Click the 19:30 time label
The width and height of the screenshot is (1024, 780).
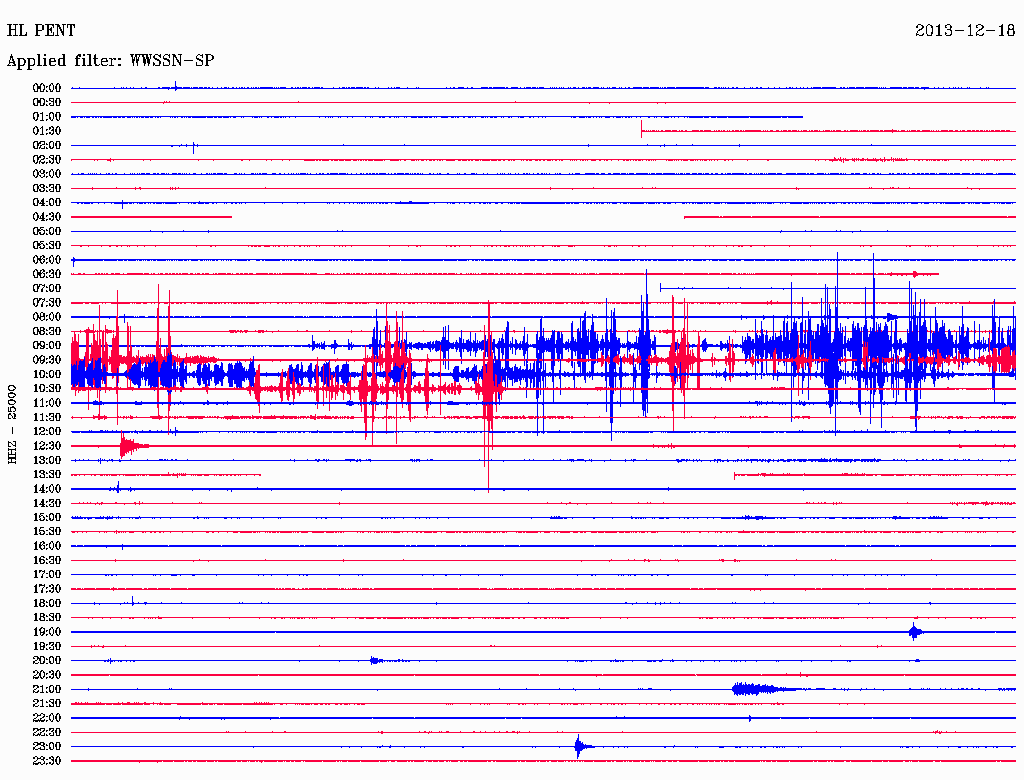pos(47,647)
